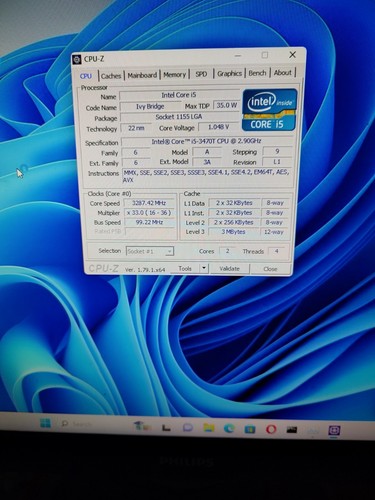Click the Close button in CPU-Z

(270, 269)
